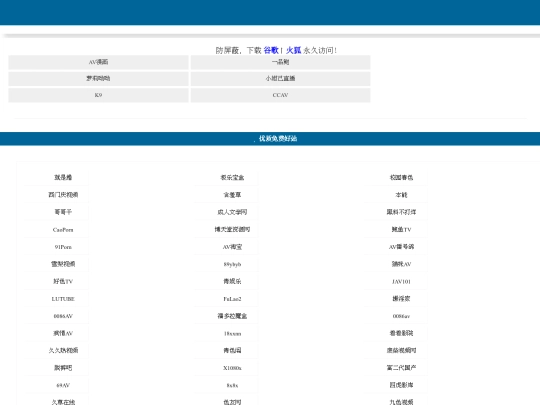Open the X1080x list entry
The width and height of the screenshot is (540, 405).
[232, 368]
